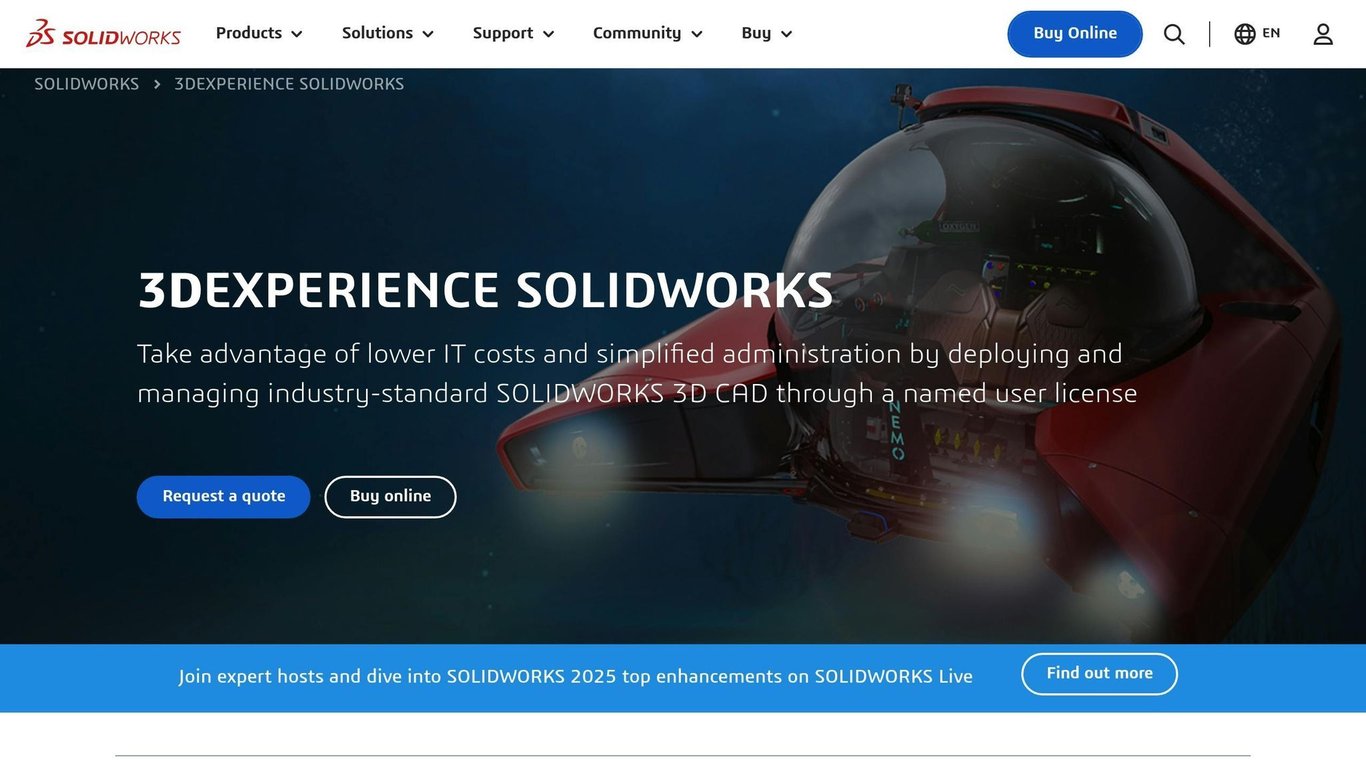Open the user account profile icon
Viewport: 1366px width, 768px height.
pyautogui.click(x=1323, y=34)
